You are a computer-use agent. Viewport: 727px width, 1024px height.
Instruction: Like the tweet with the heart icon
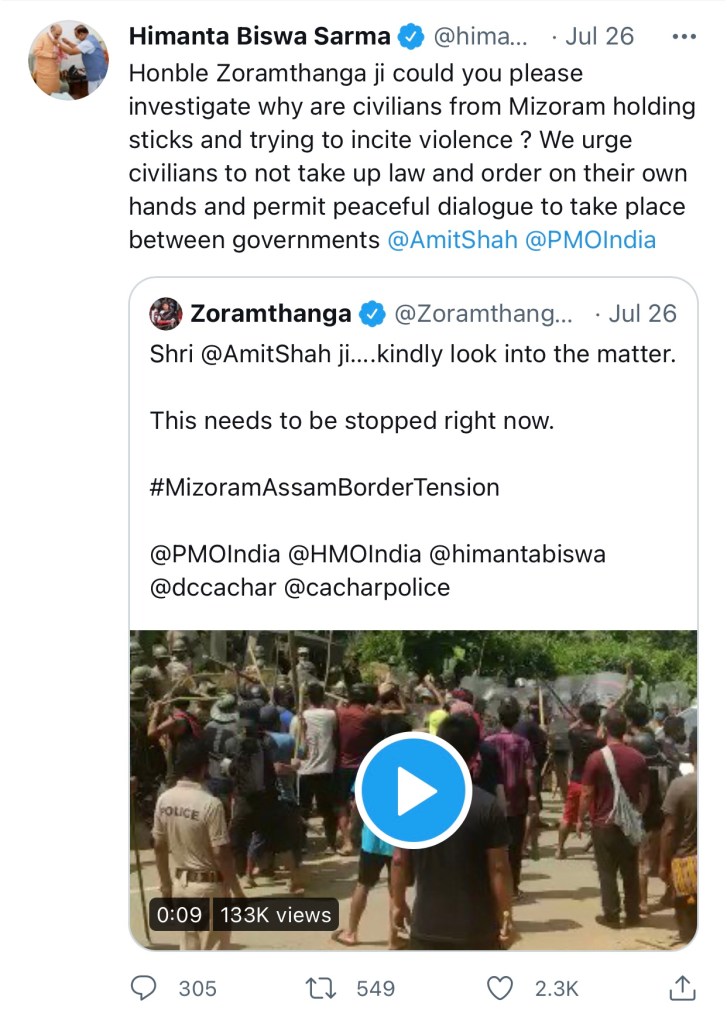(x=499, y=988)
